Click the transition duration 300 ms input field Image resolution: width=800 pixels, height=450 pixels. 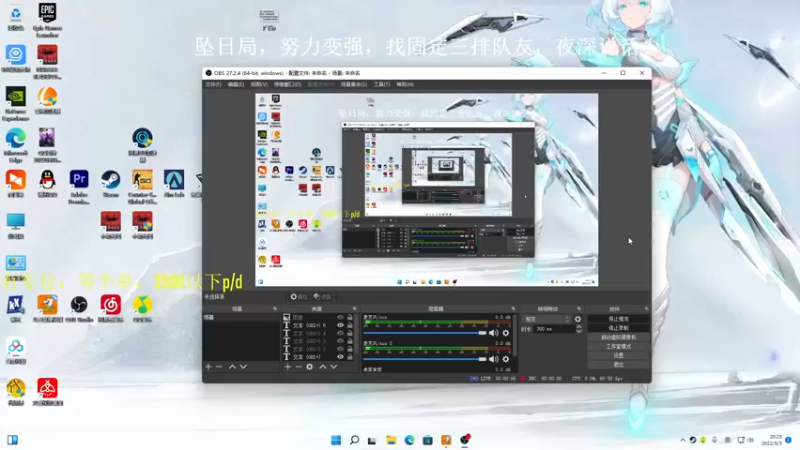click(554, 330)
